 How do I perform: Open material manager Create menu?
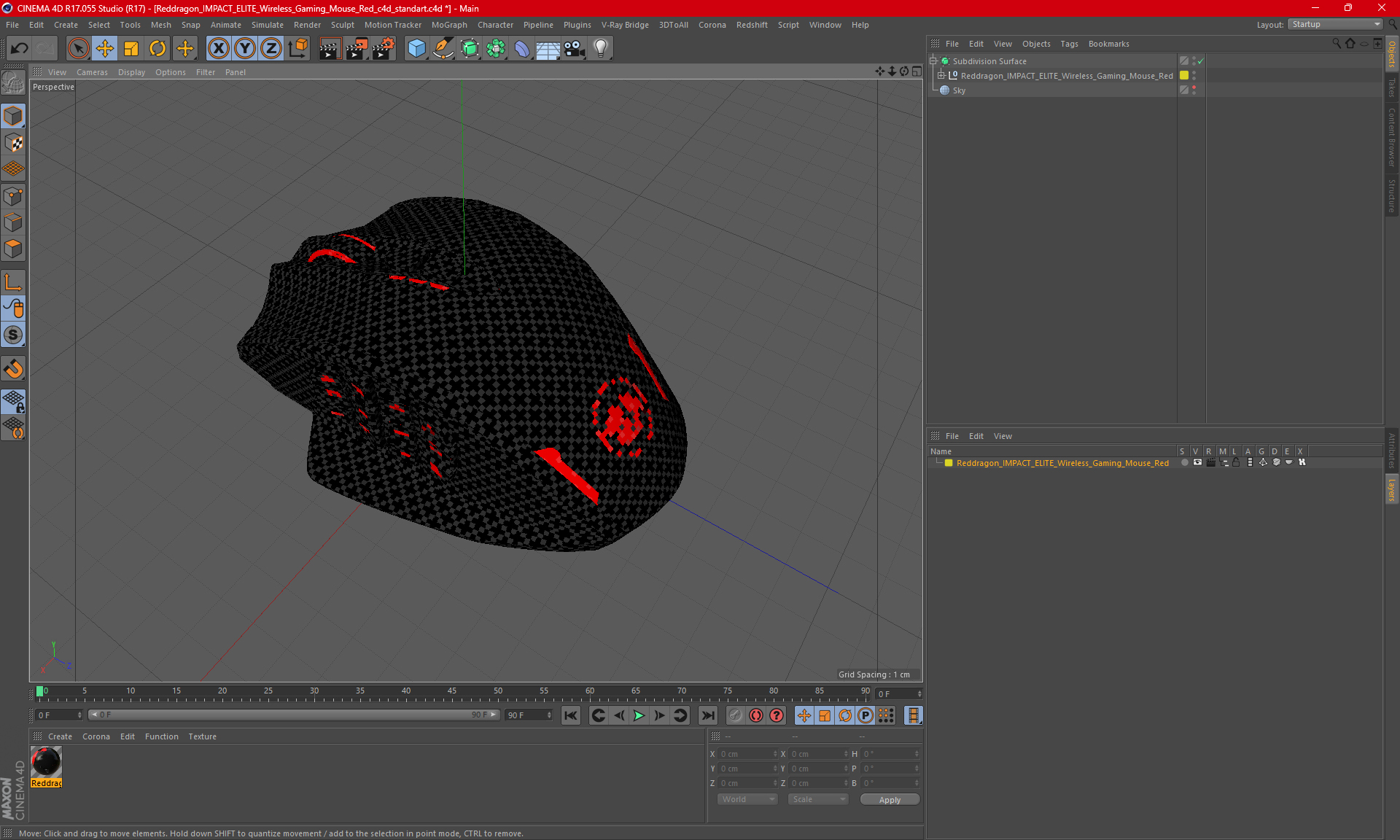click(x=60, y=736)
